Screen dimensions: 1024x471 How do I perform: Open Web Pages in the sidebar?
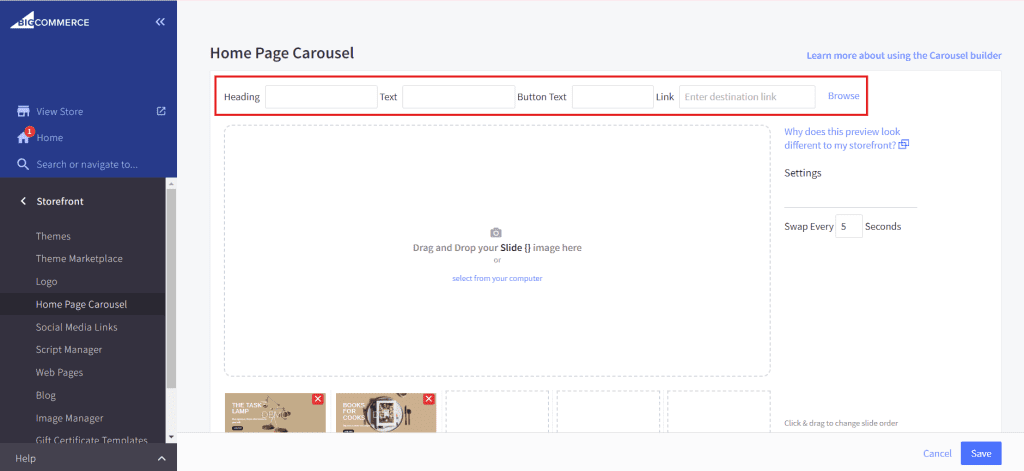pyautogui.click(x=59, y=372)
